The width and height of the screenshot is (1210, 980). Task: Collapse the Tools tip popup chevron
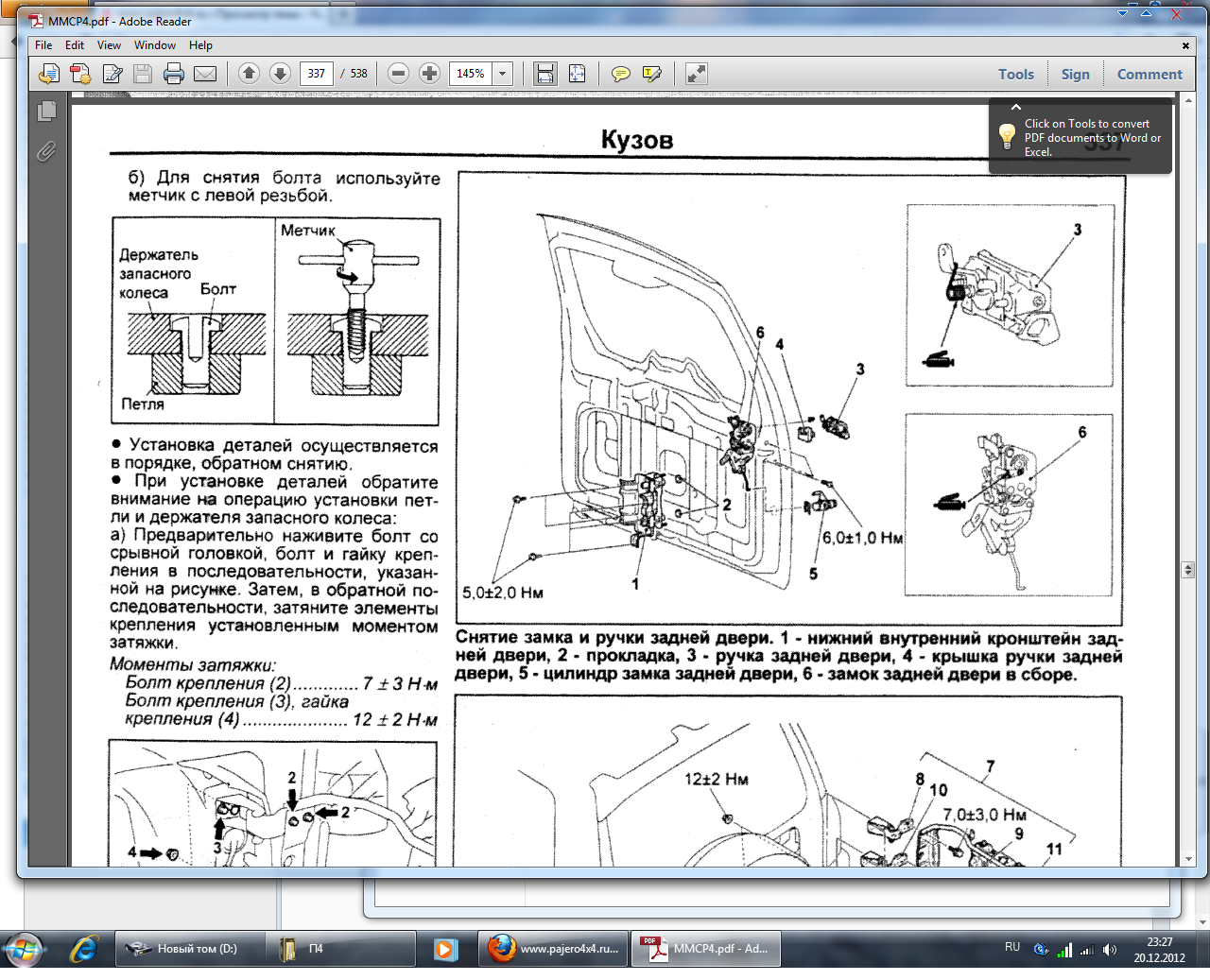[1016, 108]
